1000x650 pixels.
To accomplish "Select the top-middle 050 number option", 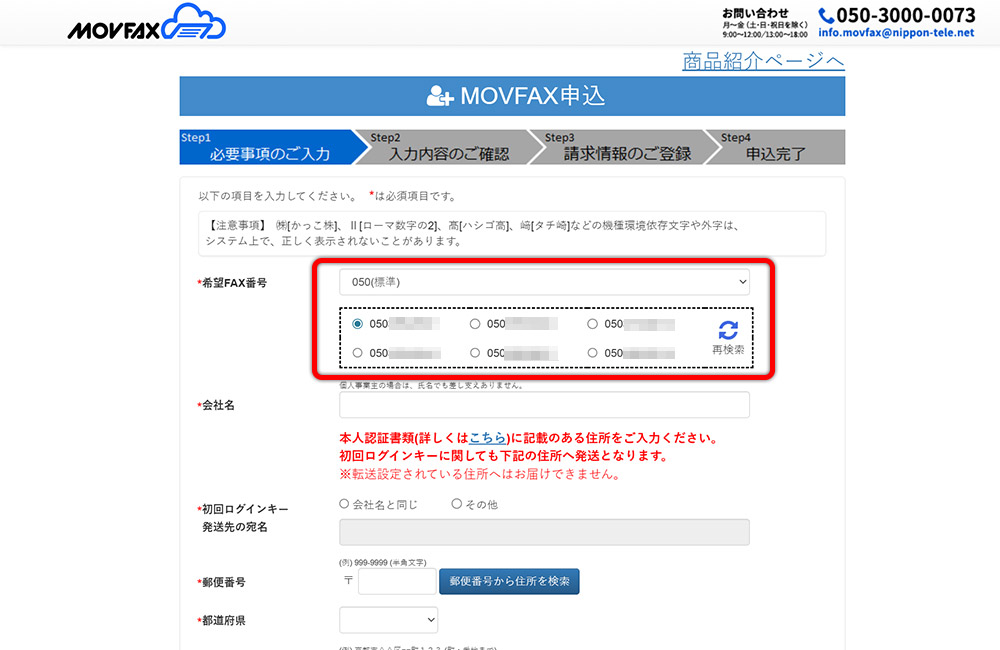I will click(475, 324).
